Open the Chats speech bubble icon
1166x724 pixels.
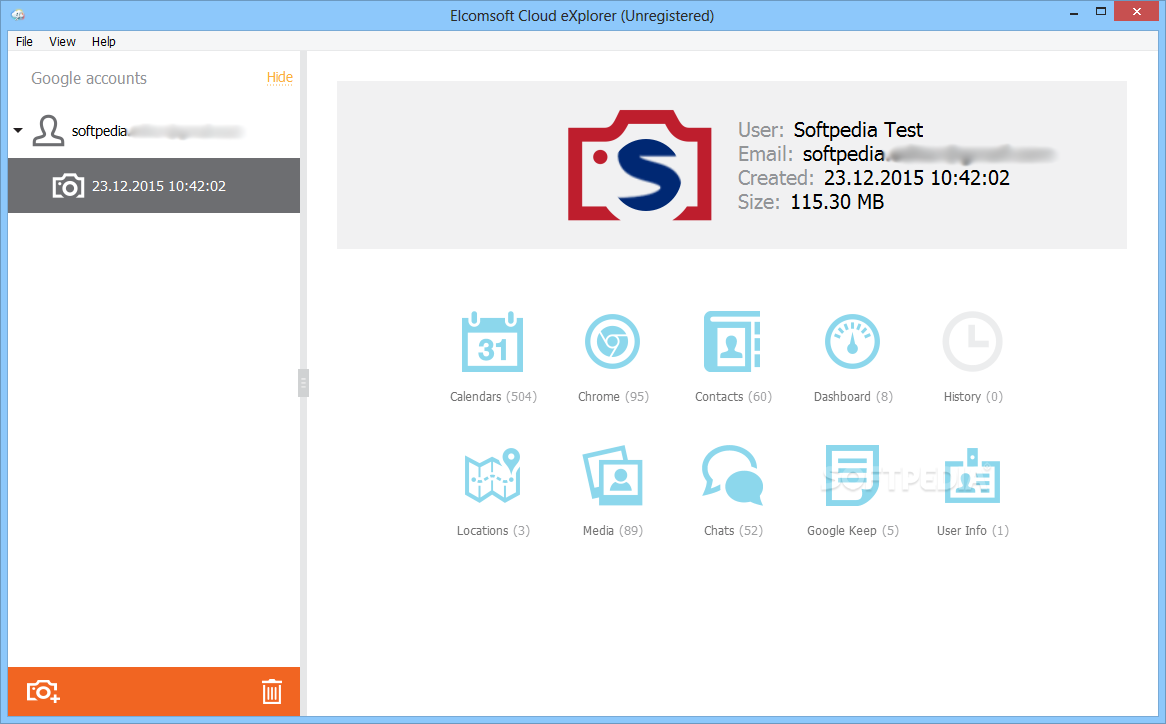coord(732,476)
